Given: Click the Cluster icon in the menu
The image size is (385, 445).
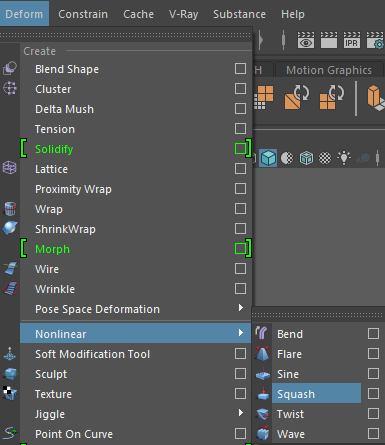Looking at the screenshot, I should [x=10, y=88].
